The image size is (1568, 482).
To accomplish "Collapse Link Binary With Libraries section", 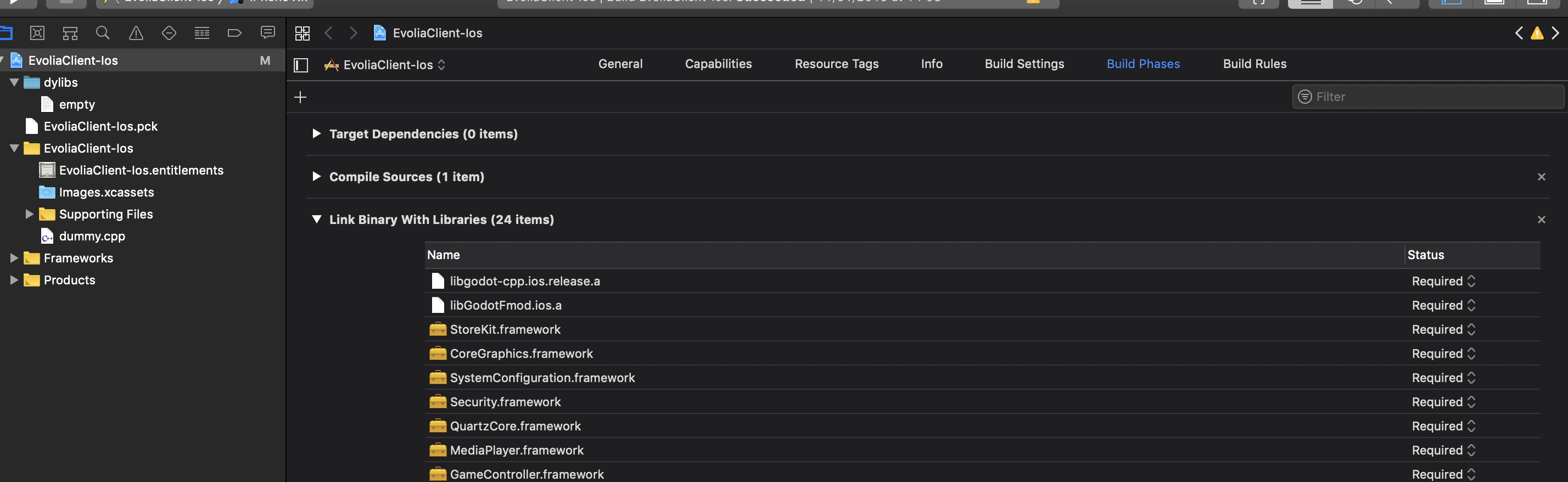I will [x=316, y=219].
